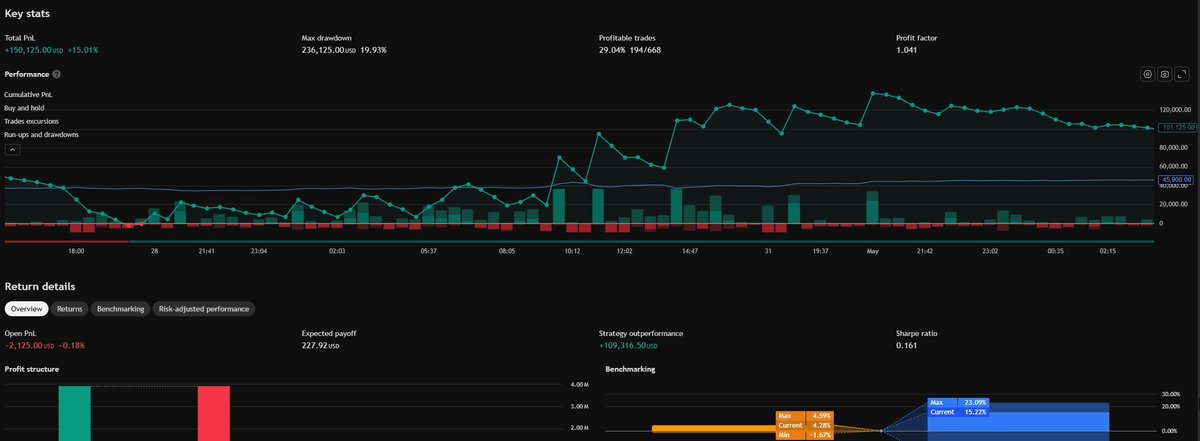Click the 101,125.00 price axis label

click(1175, 127)
